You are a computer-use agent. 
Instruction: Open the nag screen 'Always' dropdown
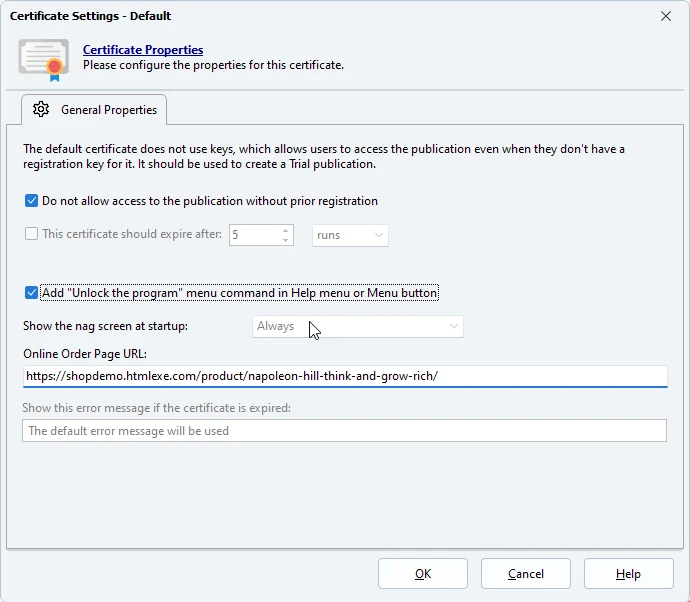(357, 326)
